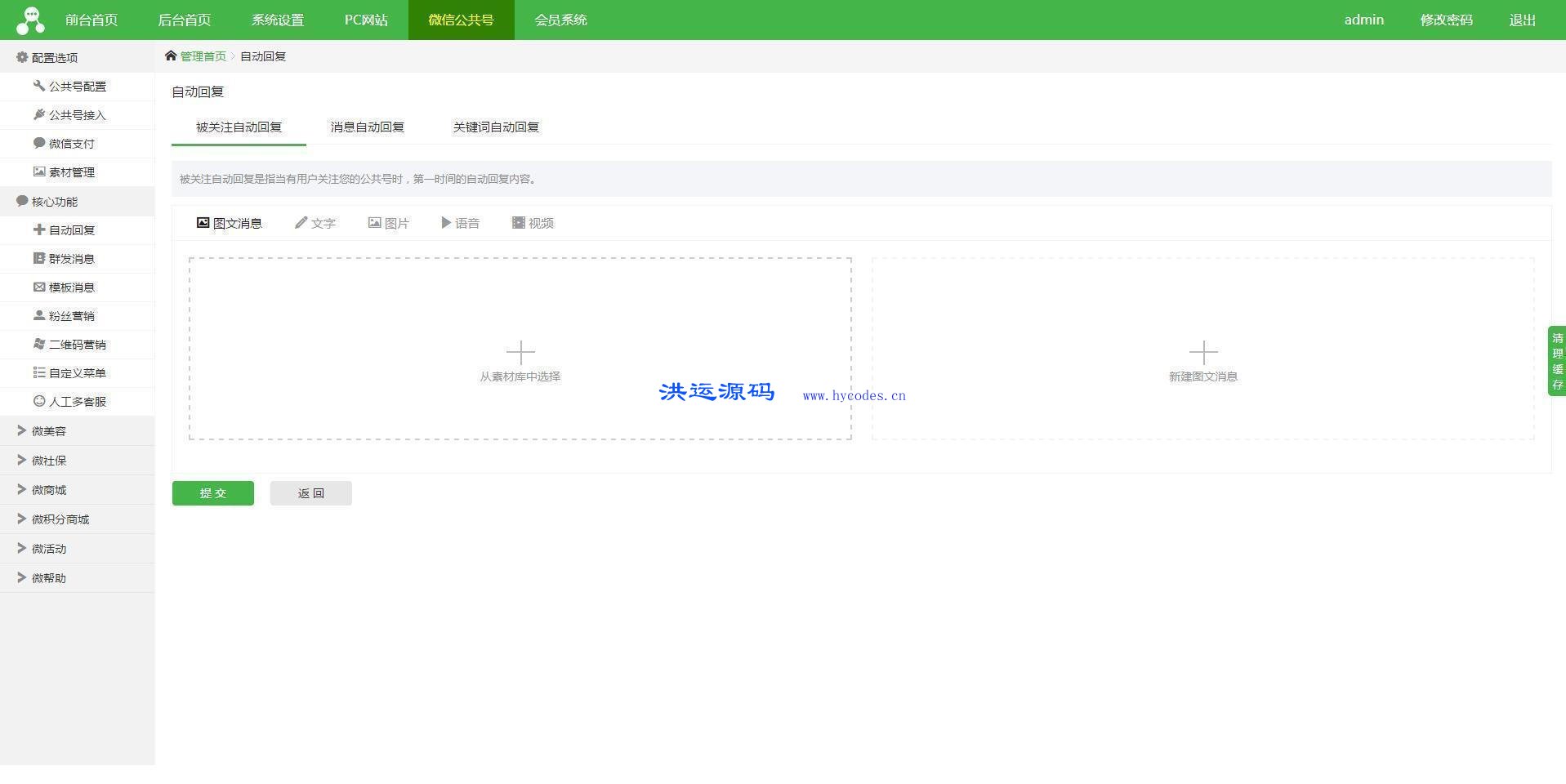Click 管理首页 breadcrumb link
1566x784 pixels.
coord(203,56)
